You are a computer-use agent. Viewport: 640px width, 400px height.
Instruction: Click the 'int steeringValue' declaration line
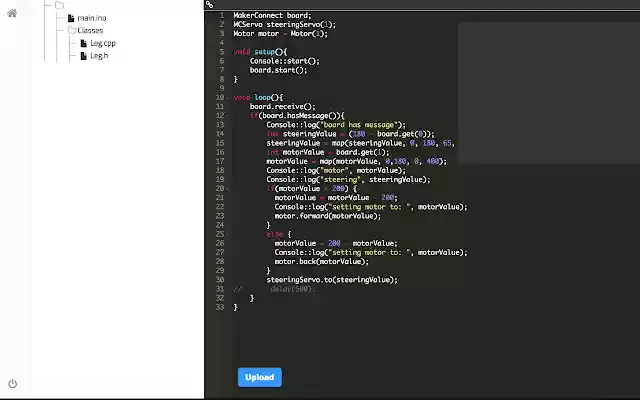351,134
